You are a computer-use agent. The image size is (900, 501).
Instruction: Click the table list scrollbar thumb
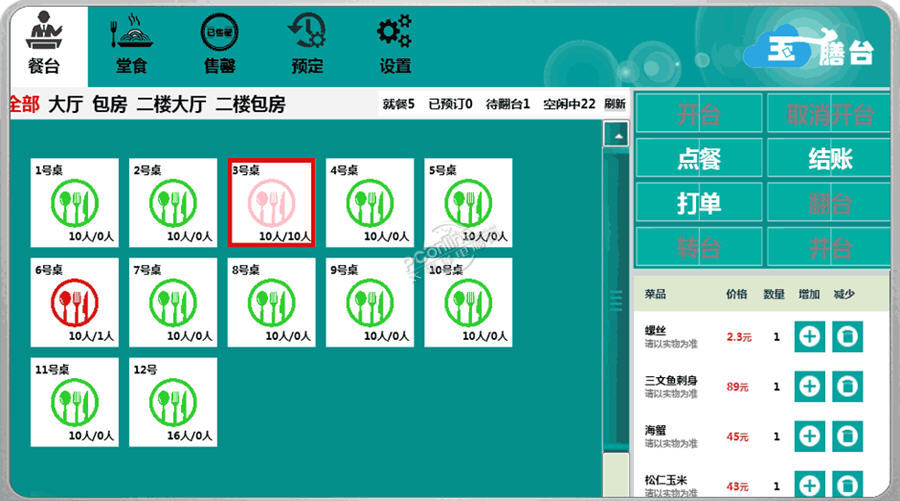(x=616, y=300)
